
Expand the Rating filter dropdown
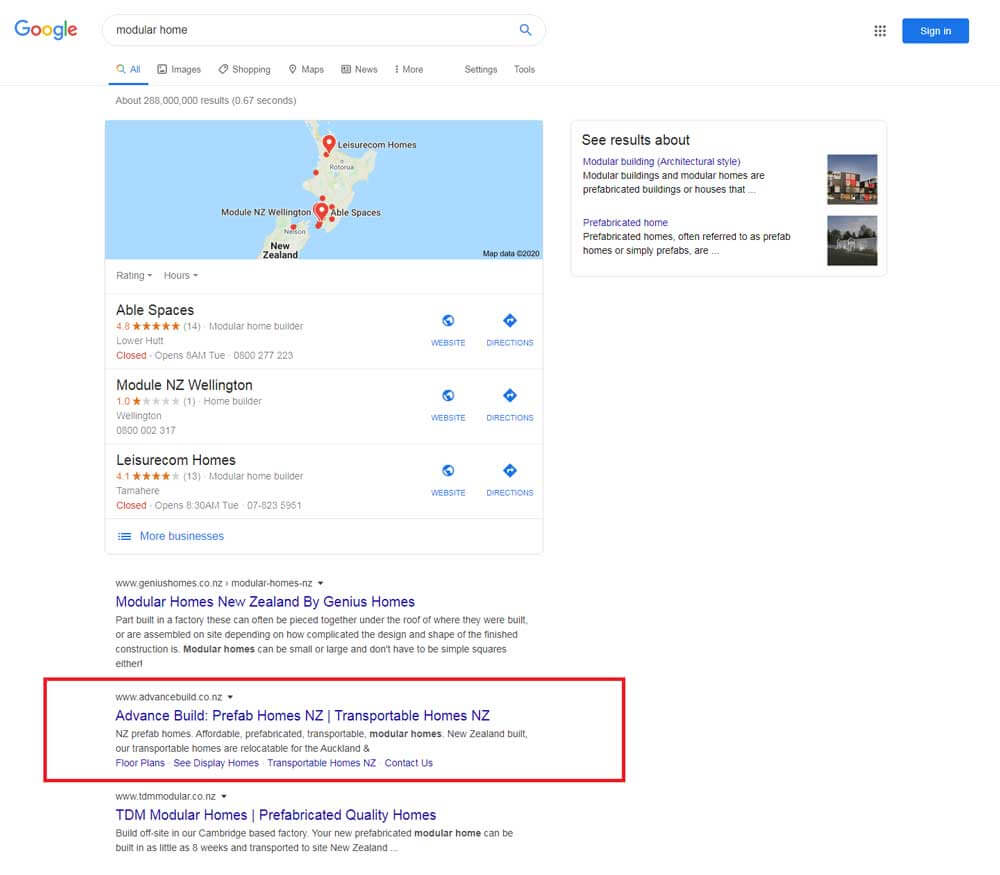click(134, 276)
